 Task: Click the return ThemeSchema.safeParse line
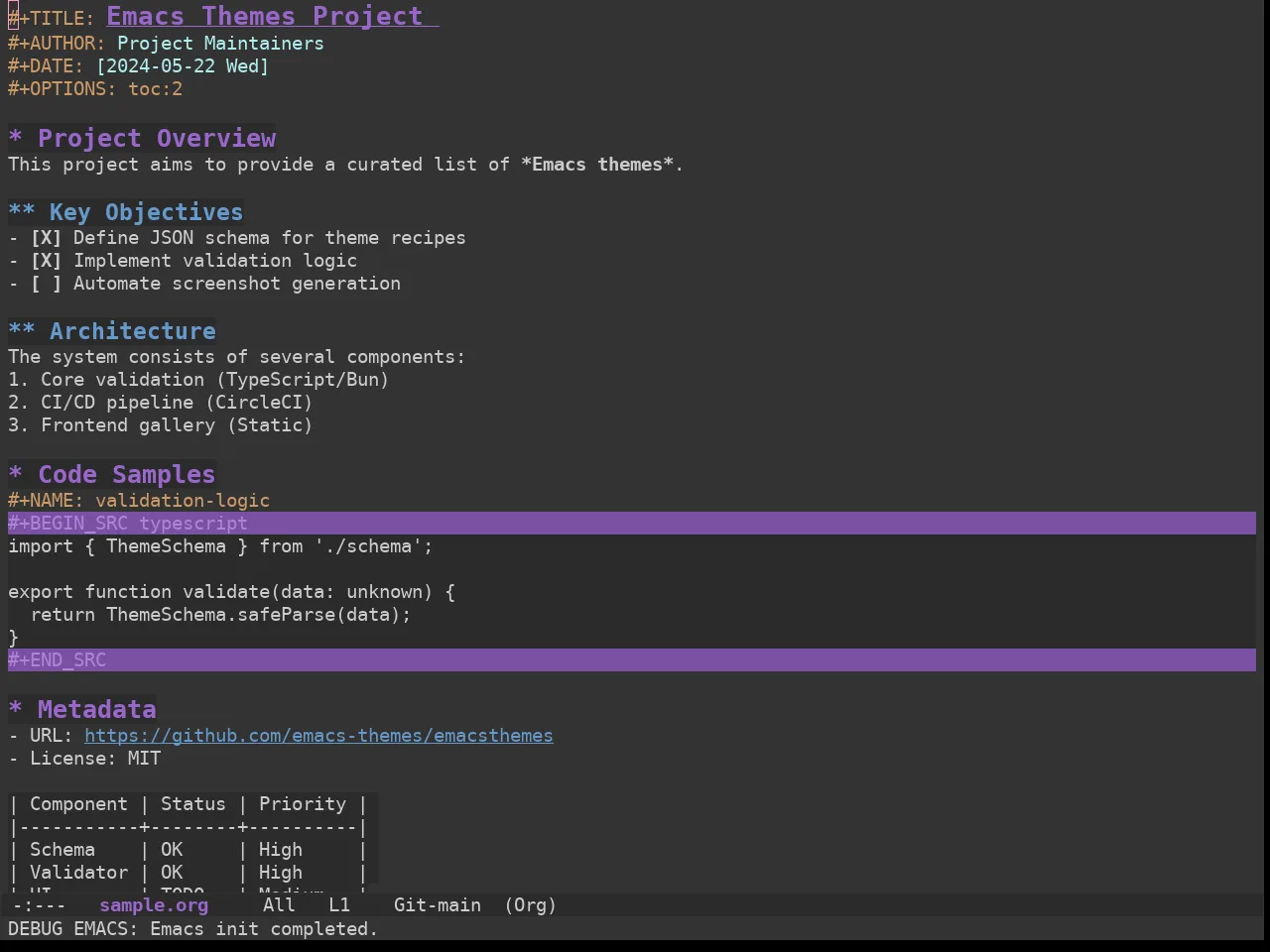click(x=220, y=615)
